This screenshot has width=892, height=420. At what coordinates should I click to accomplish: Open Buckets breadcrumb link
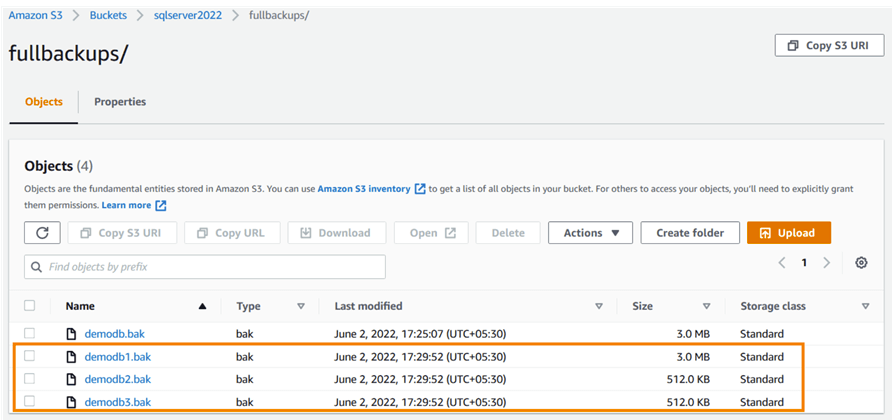(108, 15)
